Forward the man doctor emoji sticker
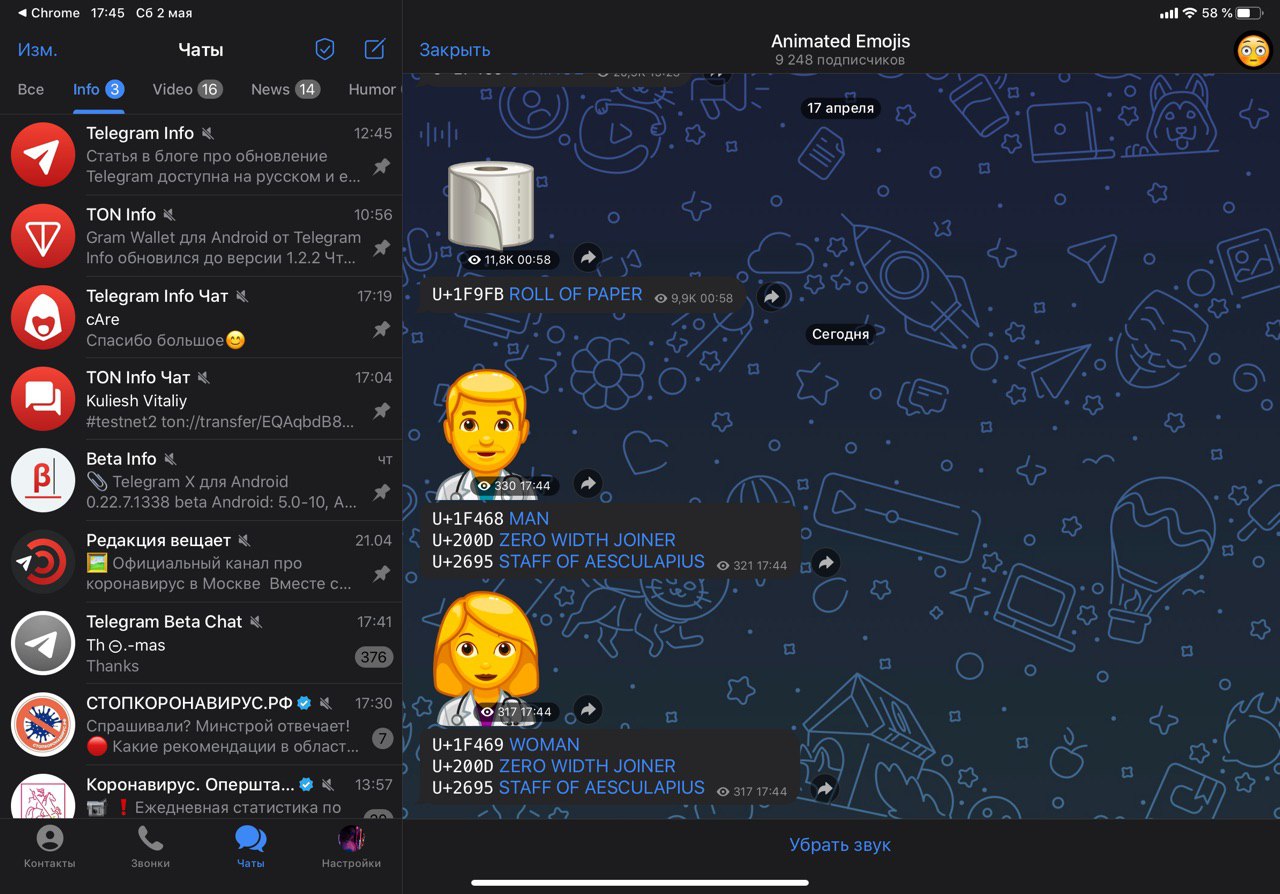The height and width of the screenshot is (894, 1280). tap(588, 484)
